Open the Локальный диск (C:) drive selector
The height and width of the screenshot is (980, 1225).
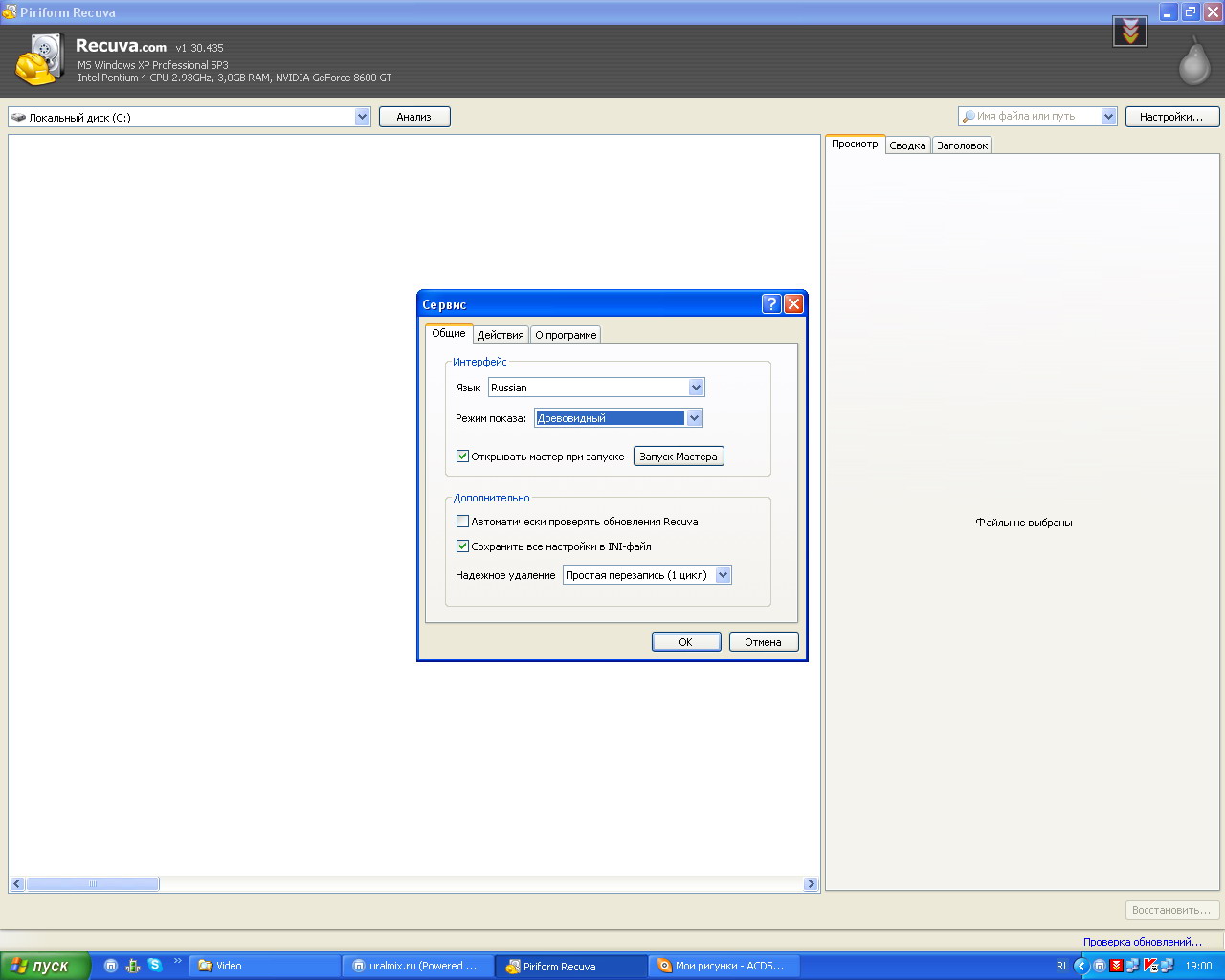click(189, 117)
